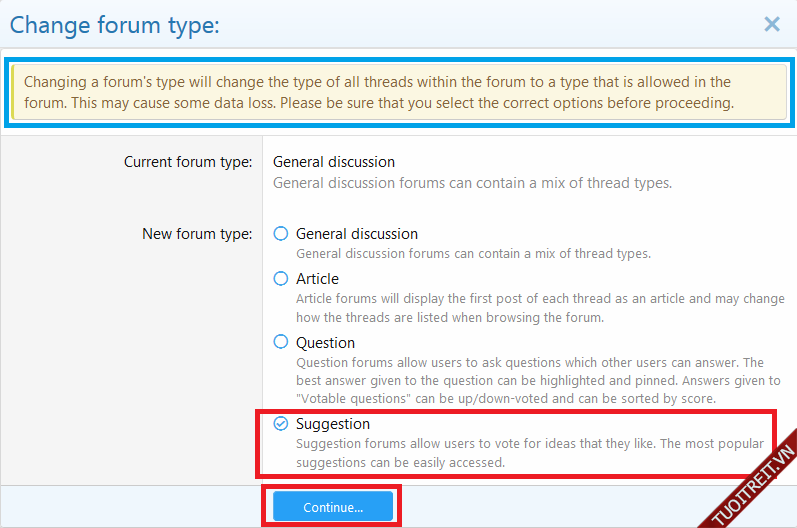Click the yellow data loss warning notice
This screenshot has width=797, height=528.
tap(398, 92)
